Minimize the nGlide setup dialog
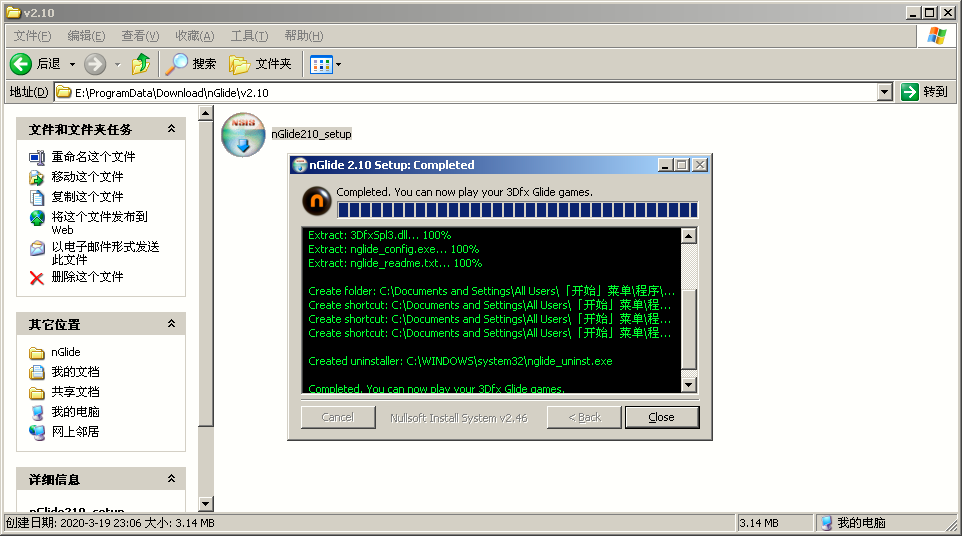The width and height of the screenshot is (962, 536). 665,165
